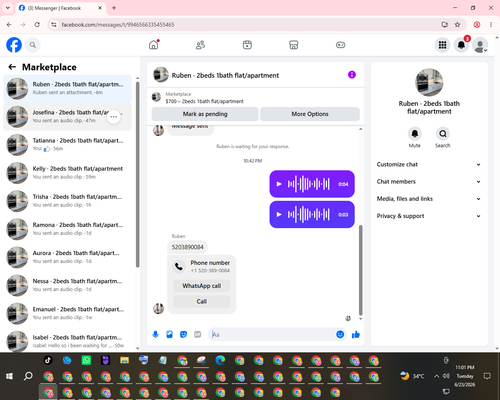This screenshot has width=500, height=400.
Task: Click the Mark as pending button
Action: click(x=205, y=114)
